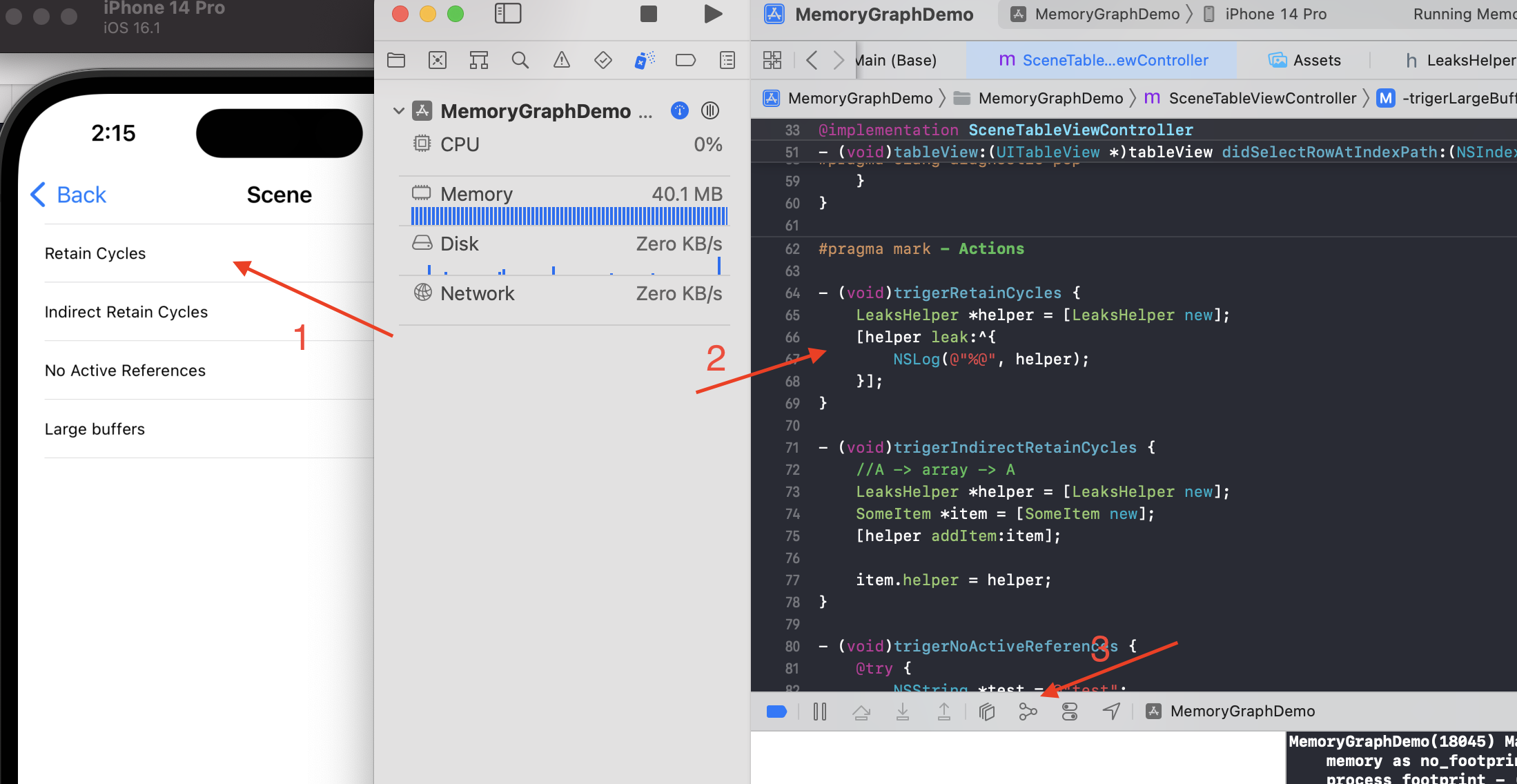Collapse the MemoryGraphDemo process disclosure arrow
The image size is (1517, 784).
[x=398, y=111]
